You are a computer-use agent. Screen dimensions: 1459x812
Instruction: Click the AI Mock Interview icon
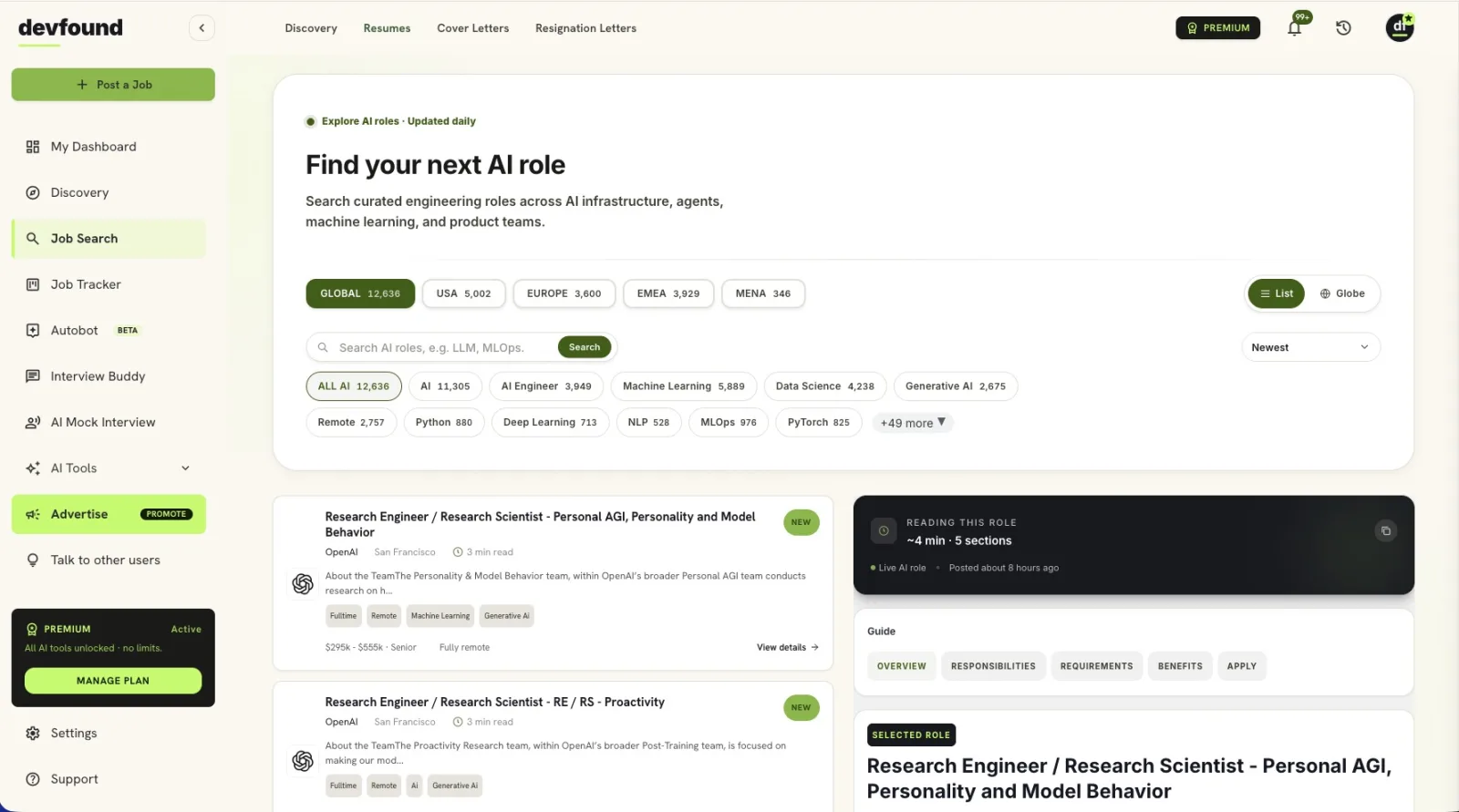33,422
